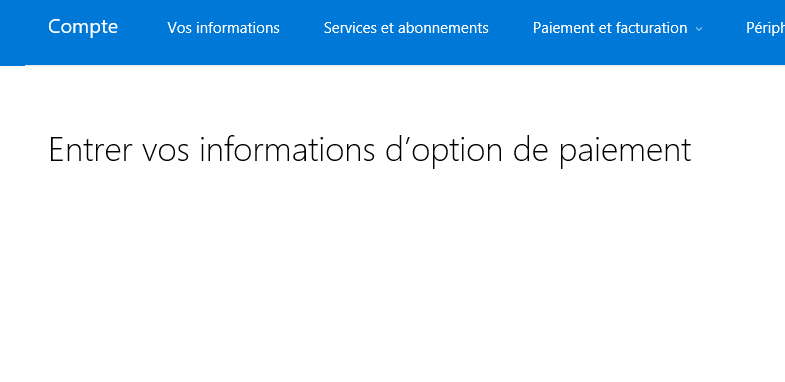This screenshot has height=382, width=785.
Task: Click blue bar gap between Compte and Vos informations
Action: click(143, 28)
